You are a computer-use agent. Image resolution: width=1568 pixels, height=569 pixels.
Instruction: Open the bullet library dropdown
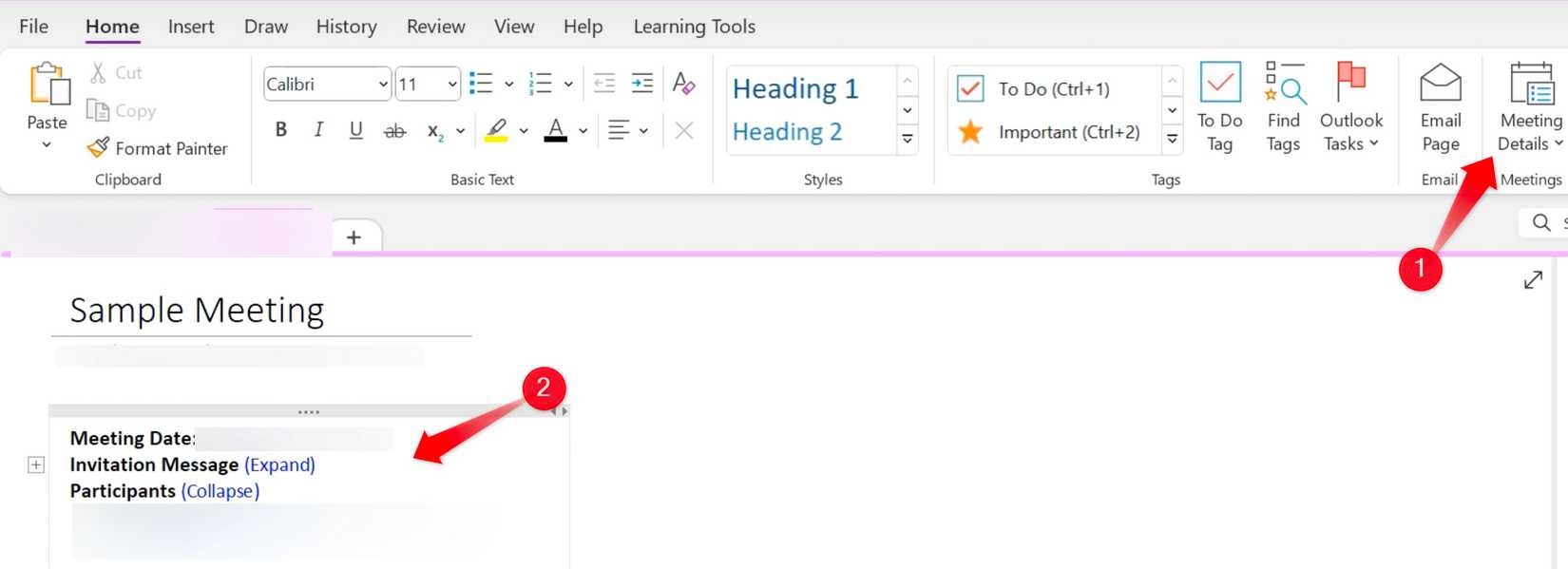[509, 84]
